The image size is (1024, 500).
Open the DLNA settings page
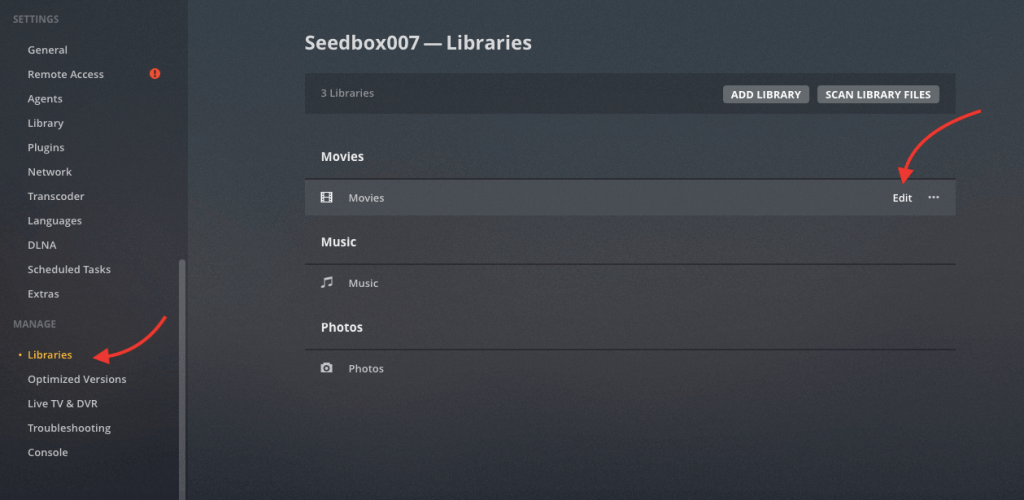[41, 245]
